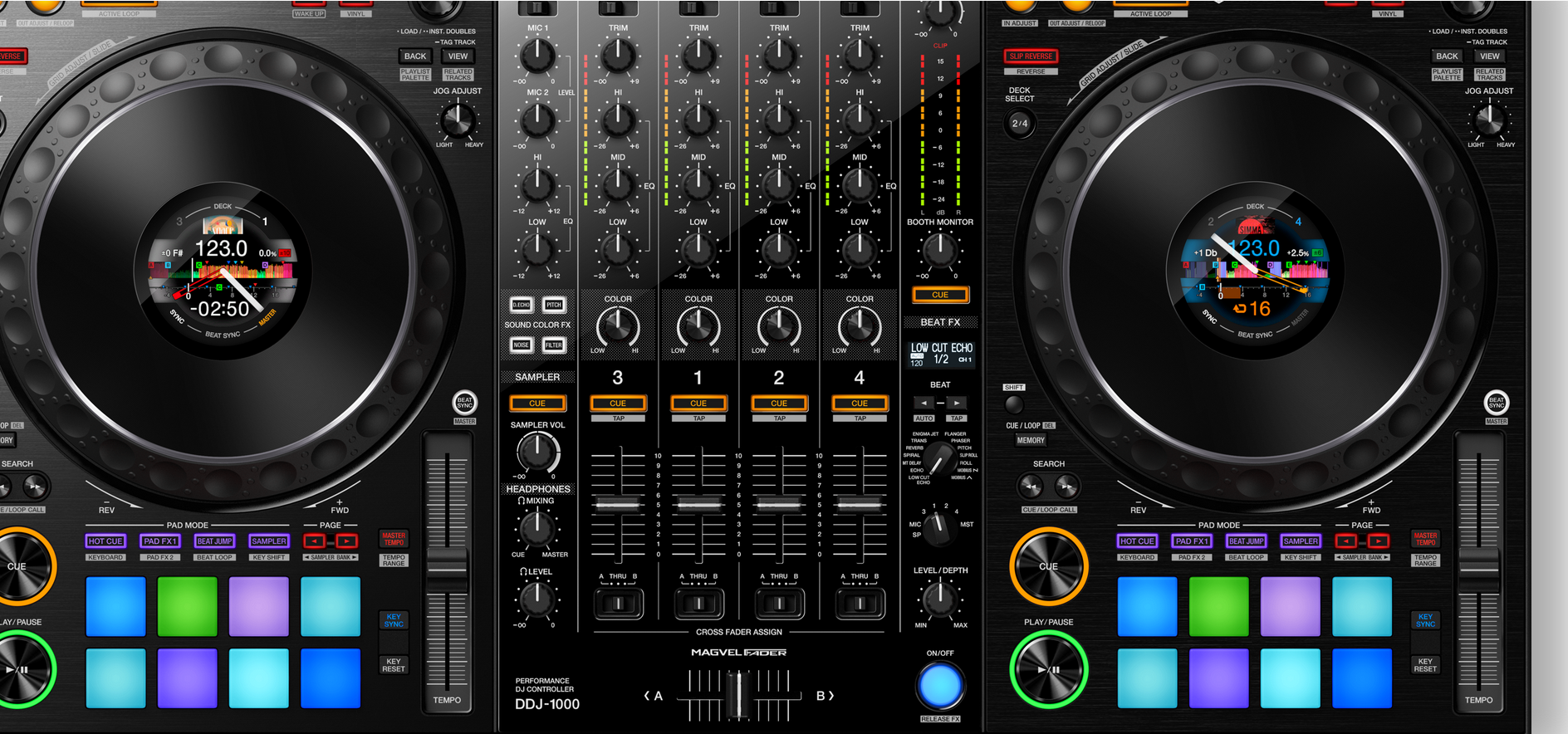Select the PITCH sound color FX button
This screenshot has height=734, width=1568.
coord(554,305)
